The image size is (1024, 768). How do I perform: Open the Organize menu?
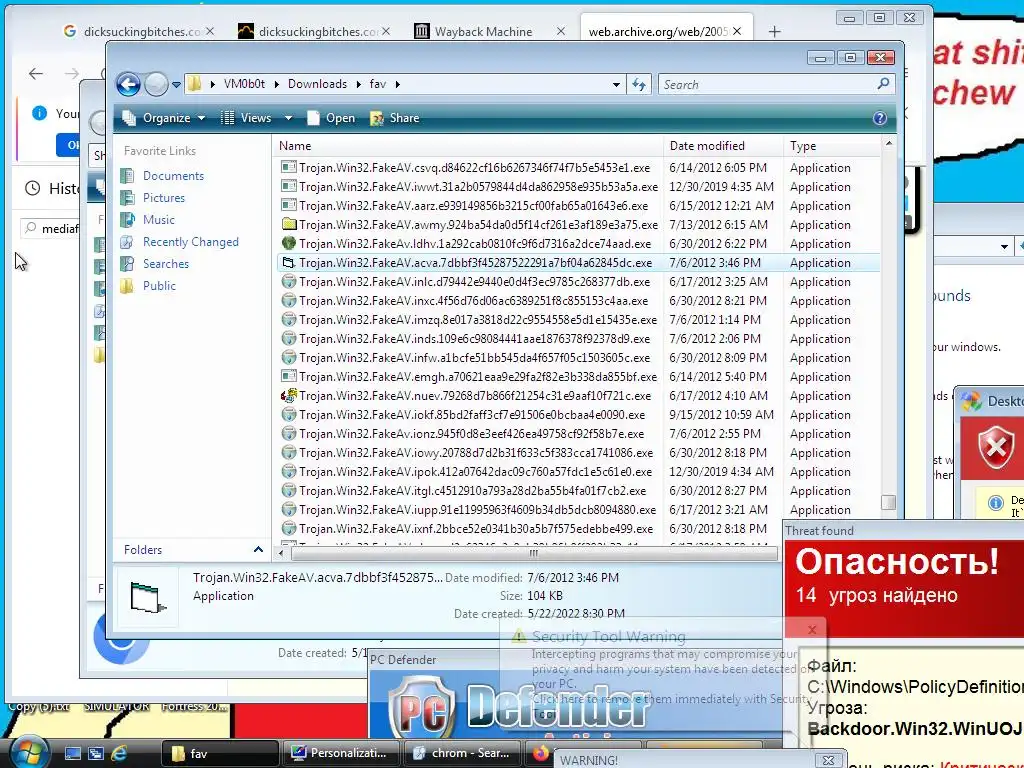164,118
